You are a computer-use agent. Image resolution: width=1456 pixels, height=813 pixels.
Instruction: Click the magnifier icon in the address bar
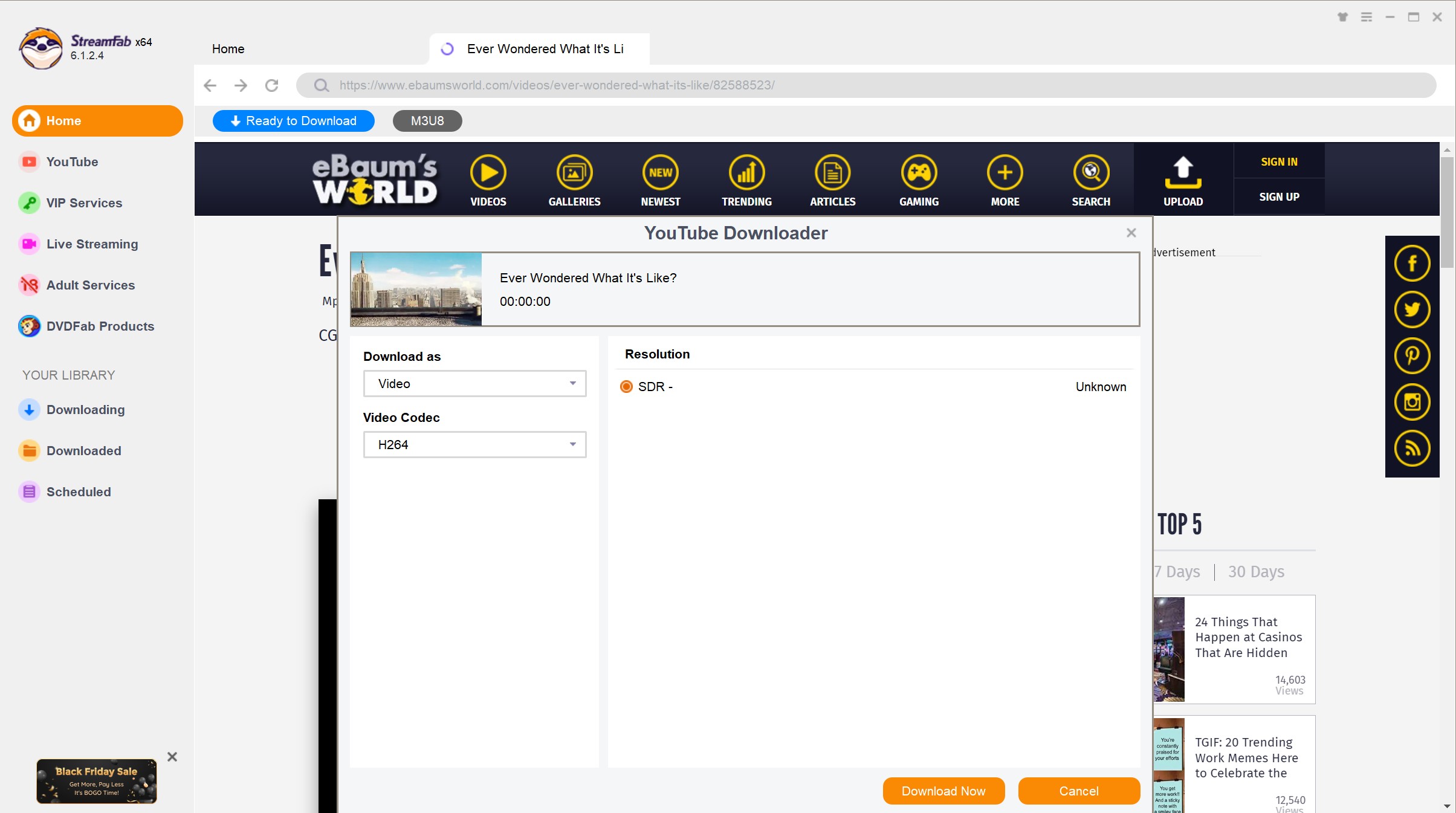pos(322,85)
